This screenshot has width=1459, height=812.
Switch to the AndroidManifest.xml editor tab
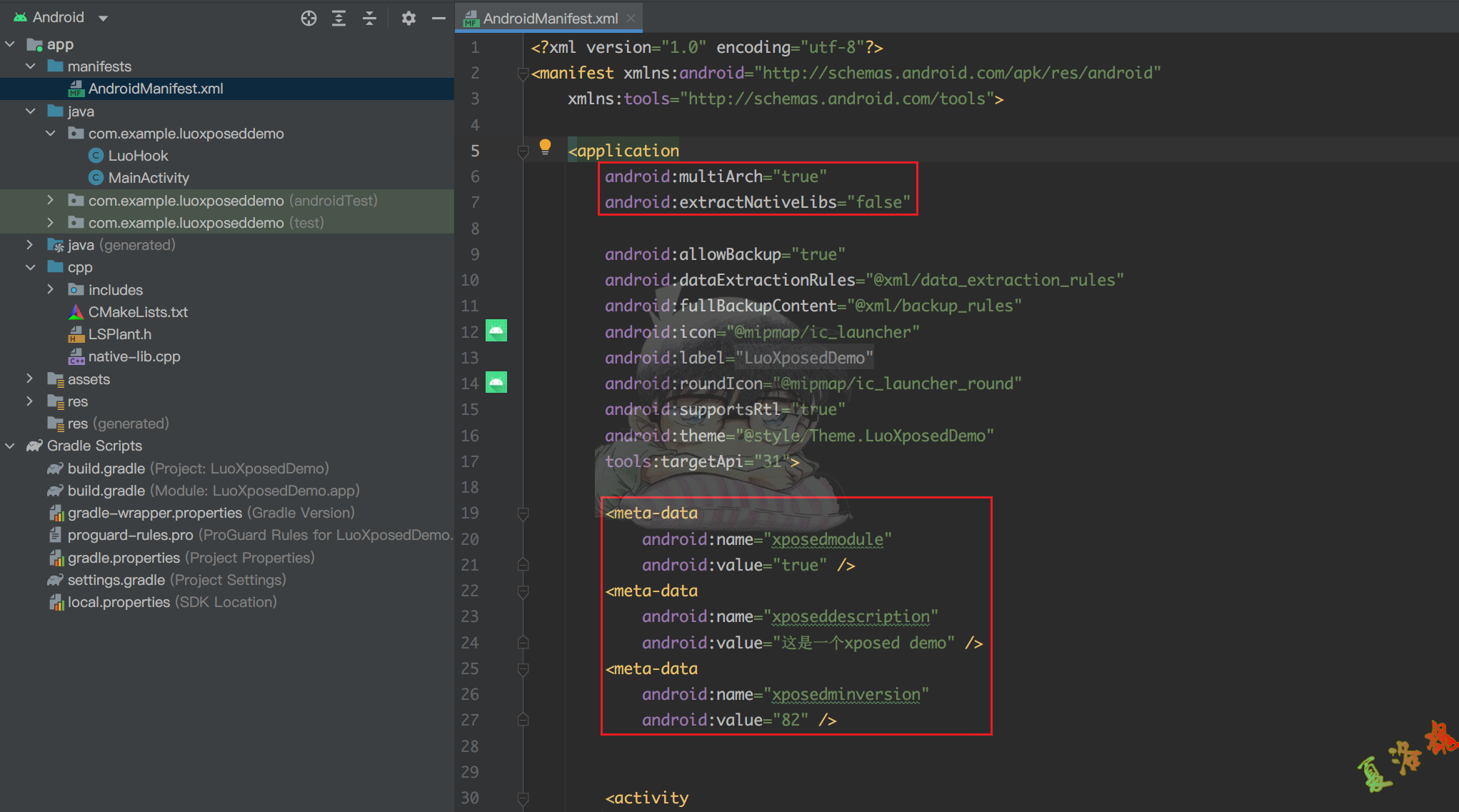pyautogui.click(x=548, y=17)
